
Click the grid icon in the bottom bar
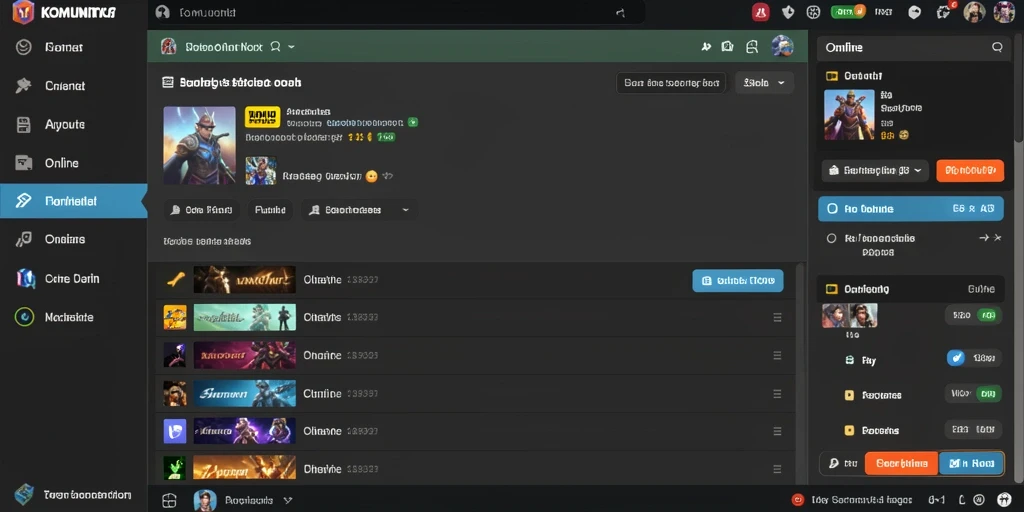click(169, 500)
